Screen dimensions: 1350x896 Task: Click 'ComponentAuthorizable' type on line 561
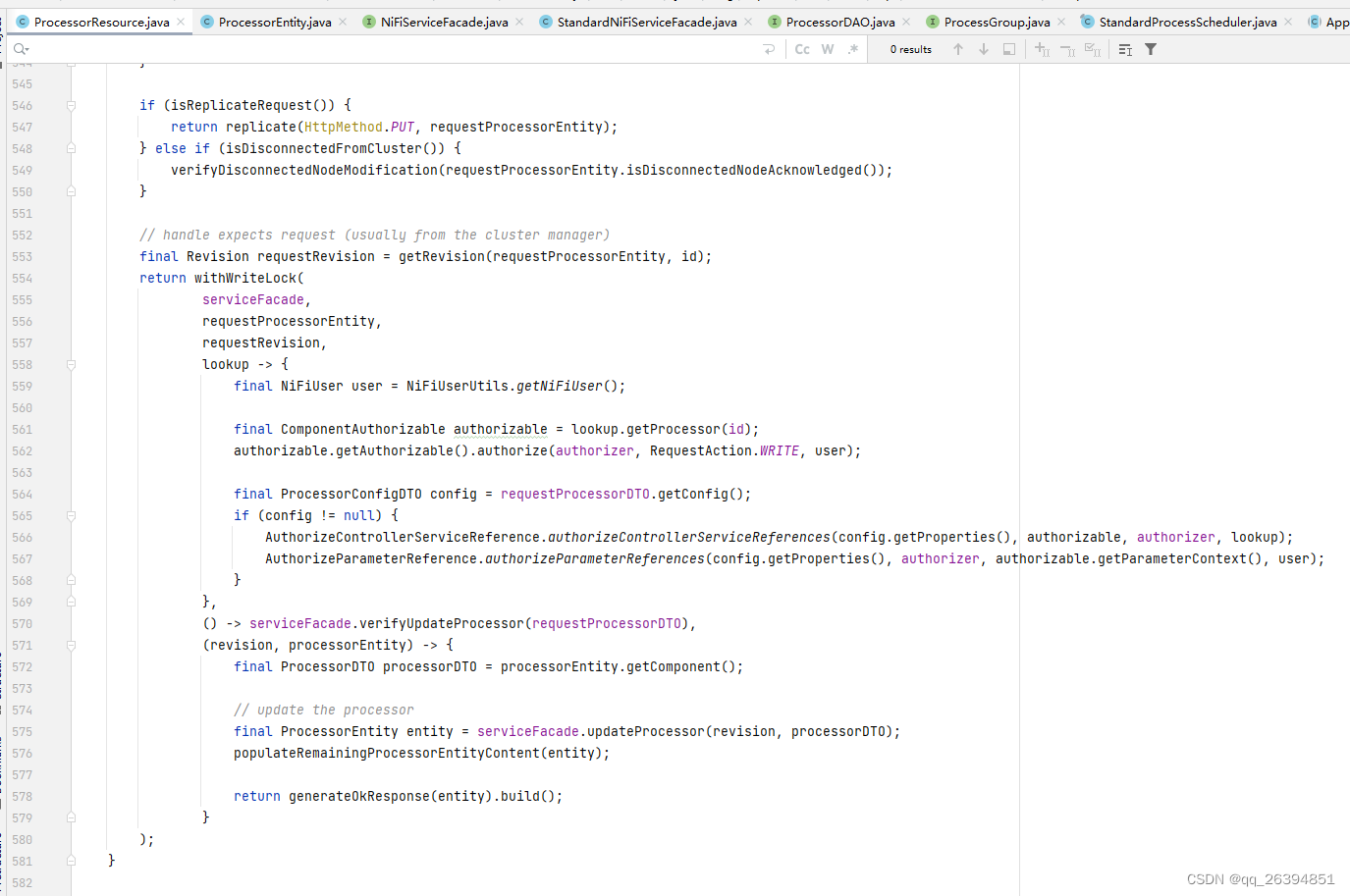pyautogui.click(x=363, y=429)
